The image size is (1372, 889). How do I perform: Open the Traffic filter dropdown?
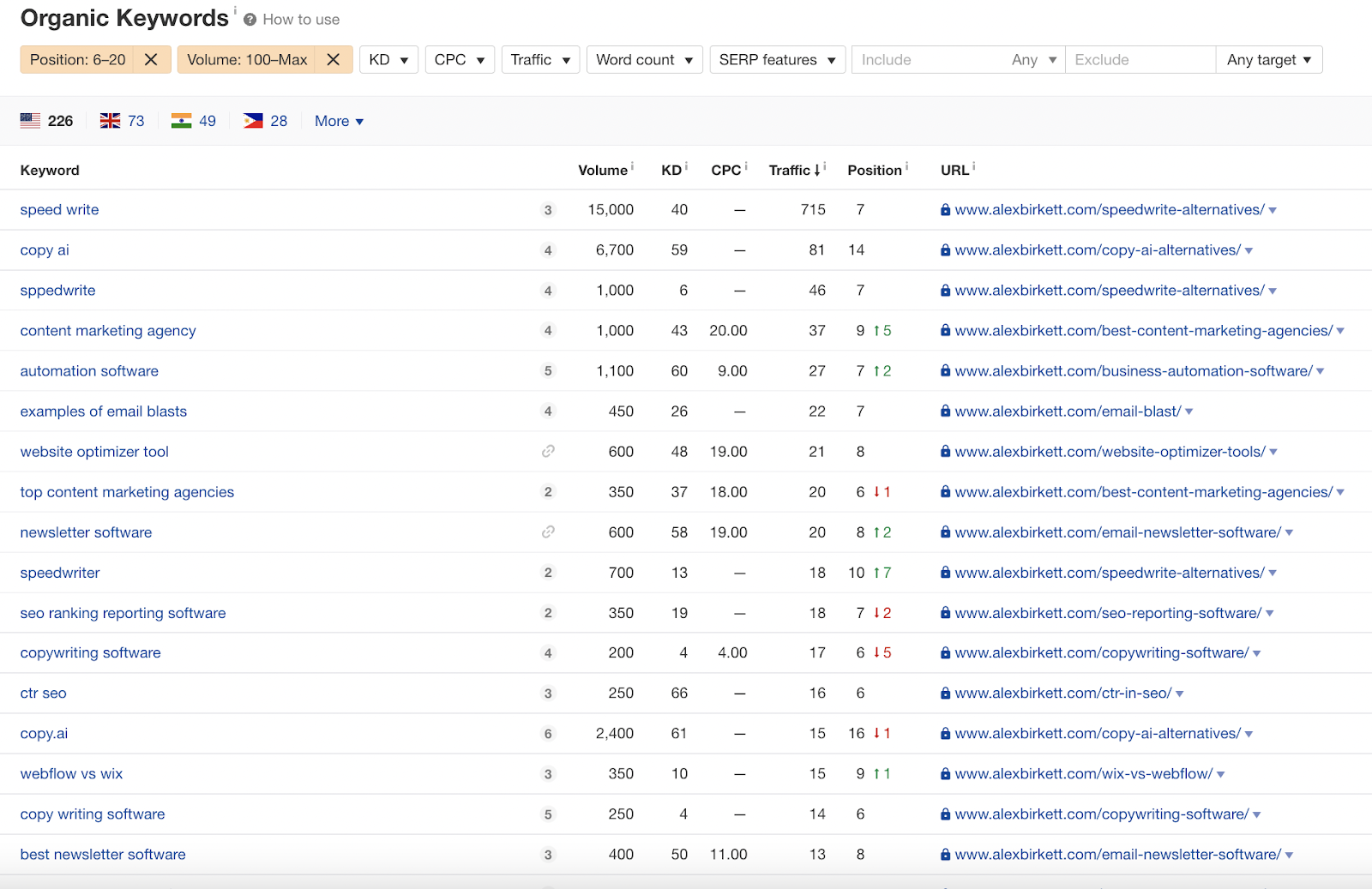point(540,60)
